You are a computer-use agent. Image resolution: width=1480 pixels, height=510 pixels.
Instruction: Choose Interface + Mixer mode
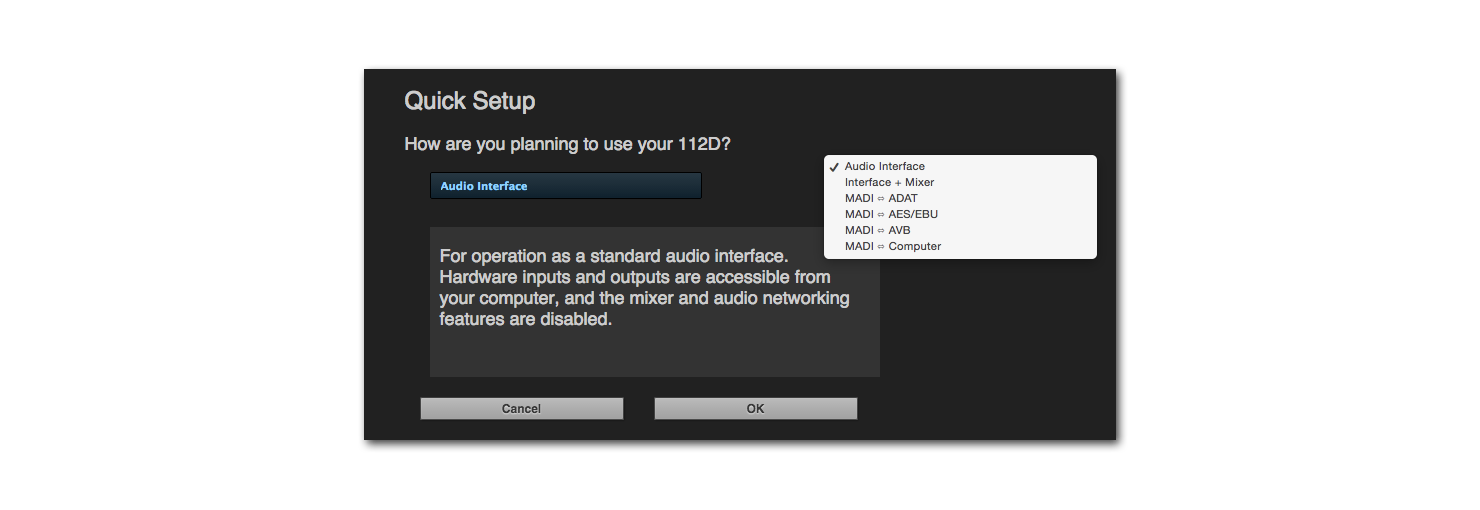tap(889, 183)
